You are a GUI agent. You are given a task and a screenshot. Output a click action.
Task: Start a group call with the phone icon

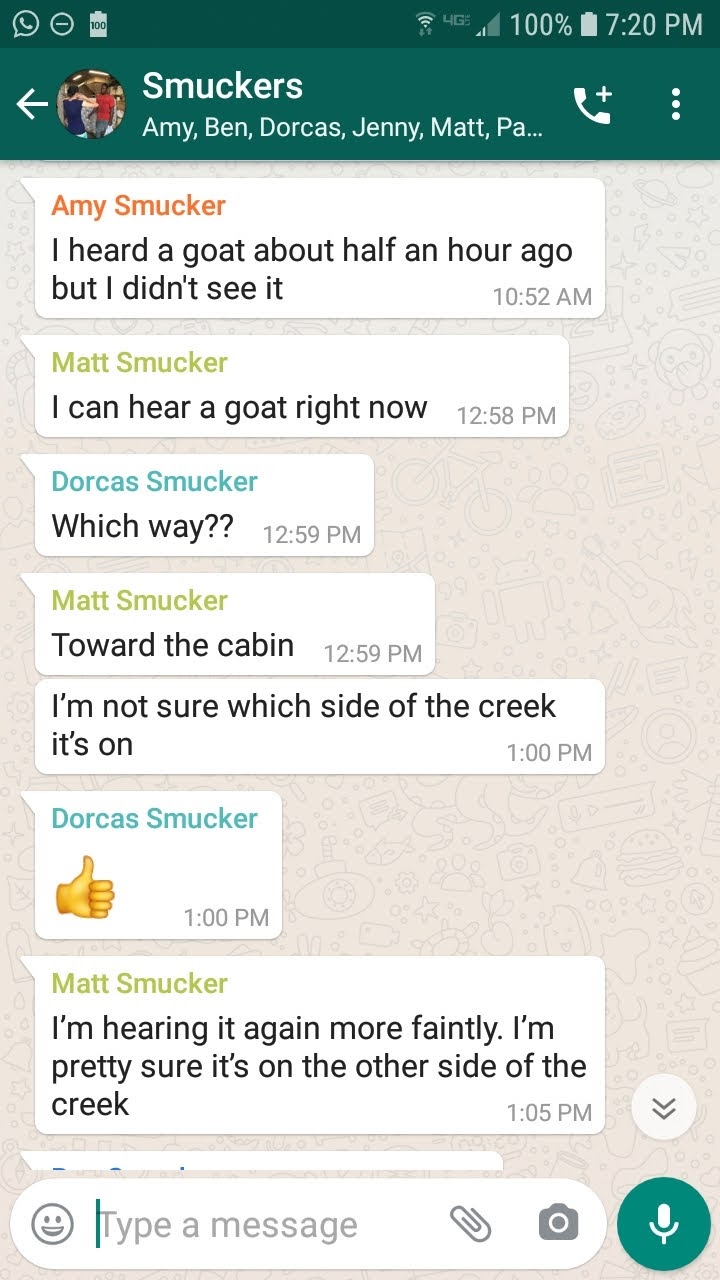593,104
